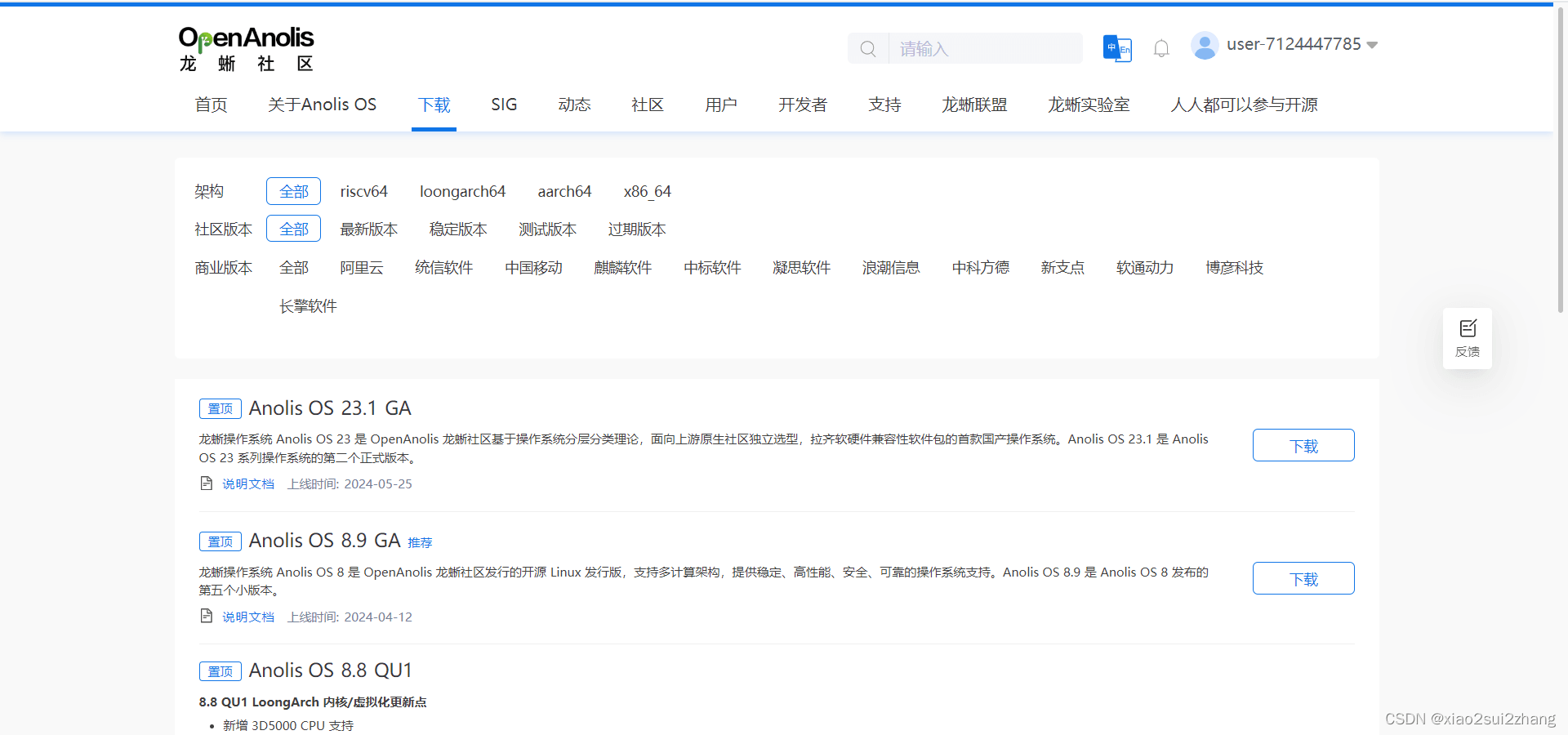Image resolution: width=1568 pixels, height=735 pixels.
Task: Open the feedback (反馈) widget
Action: (x=1468, y=338)
